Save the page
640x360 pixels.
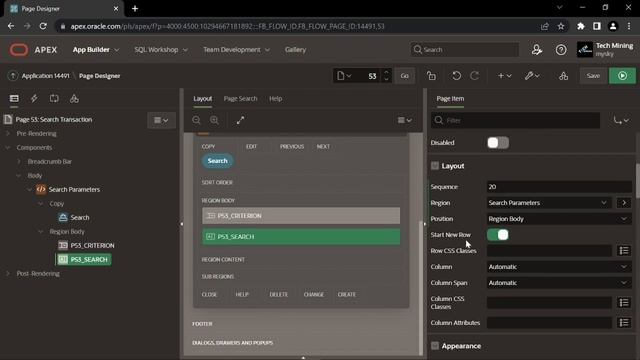[x=593, y=76]
